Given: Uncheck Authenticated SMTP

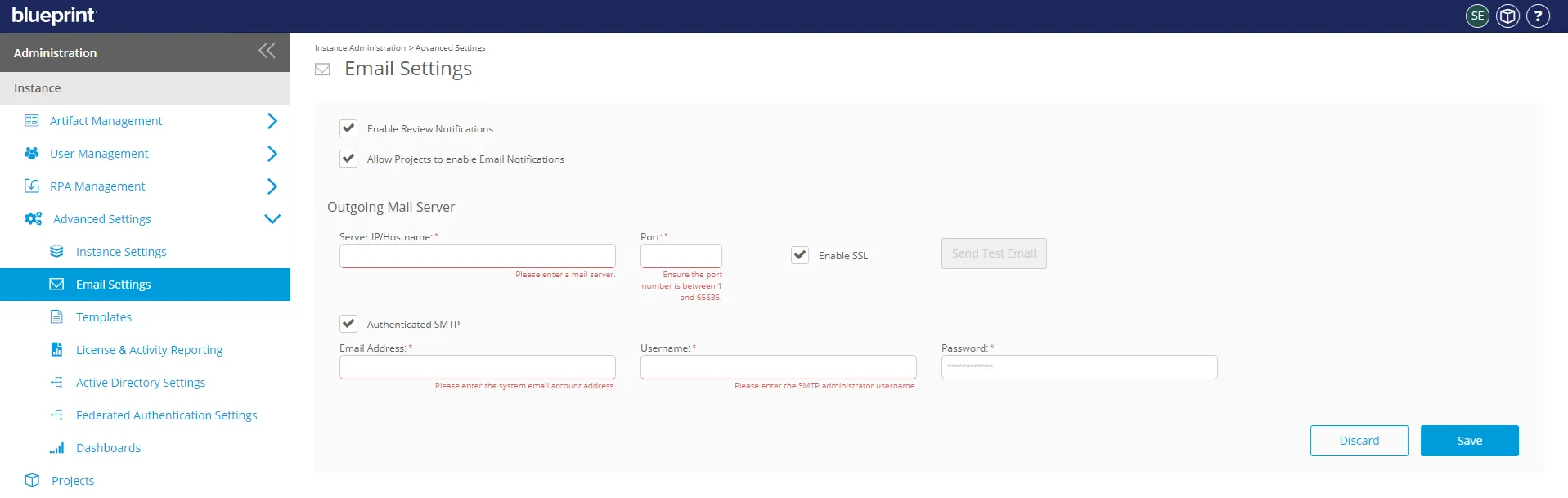Looking at the screenshot, I should coord(348,324).
